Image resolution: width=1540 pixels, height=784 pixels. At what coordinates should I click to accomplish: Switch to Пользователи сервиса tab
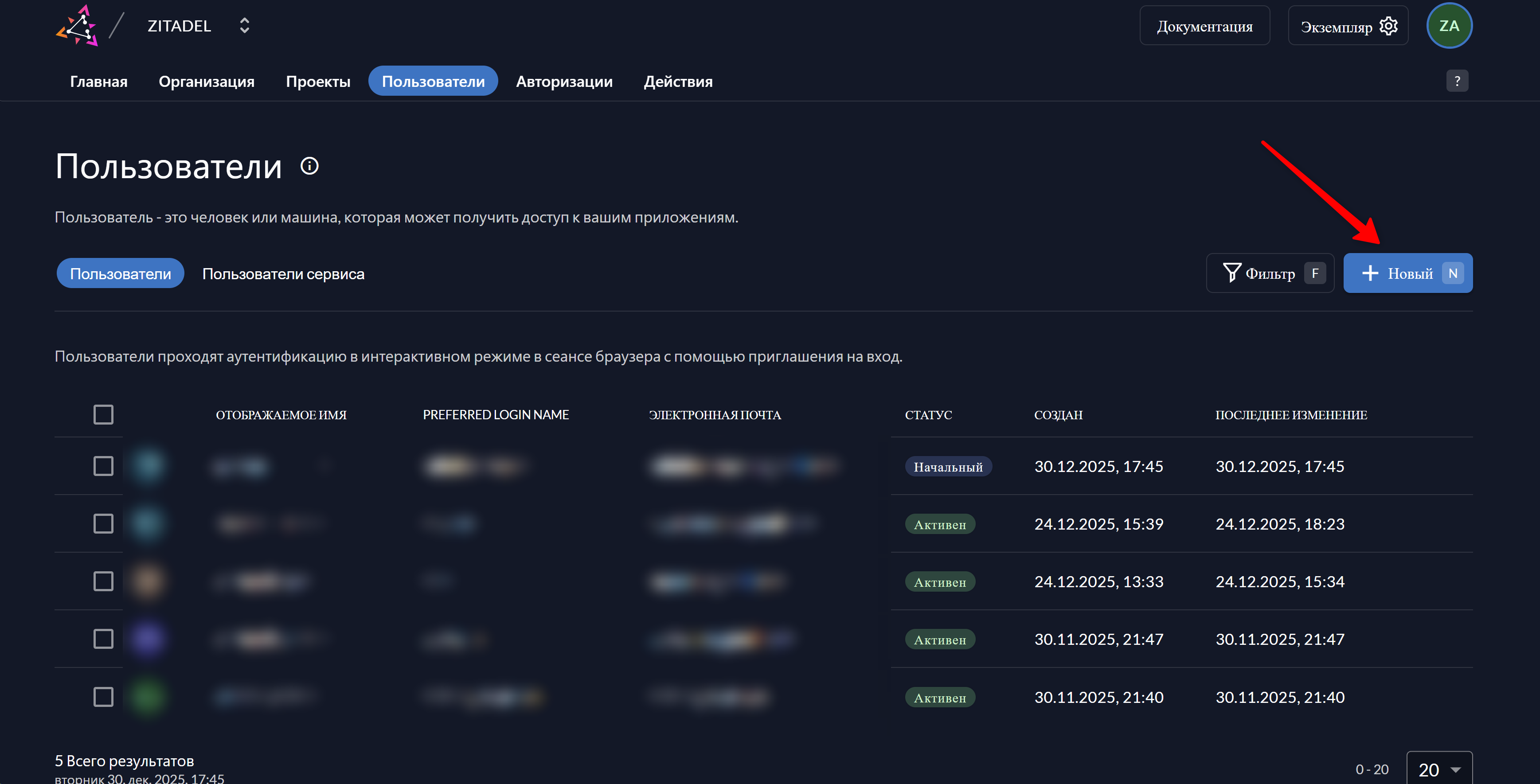(x=283, y=274)
